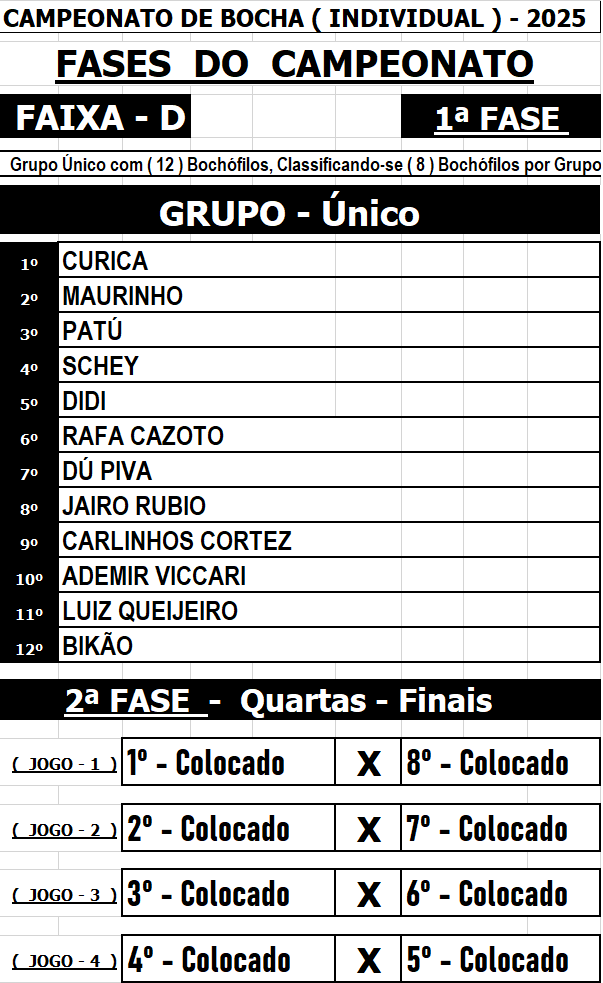The width and height of the screenshot is (603, 983).
Task: Click the CARLINHOS CORTEZ row
Action: click(x=329, y=540)
